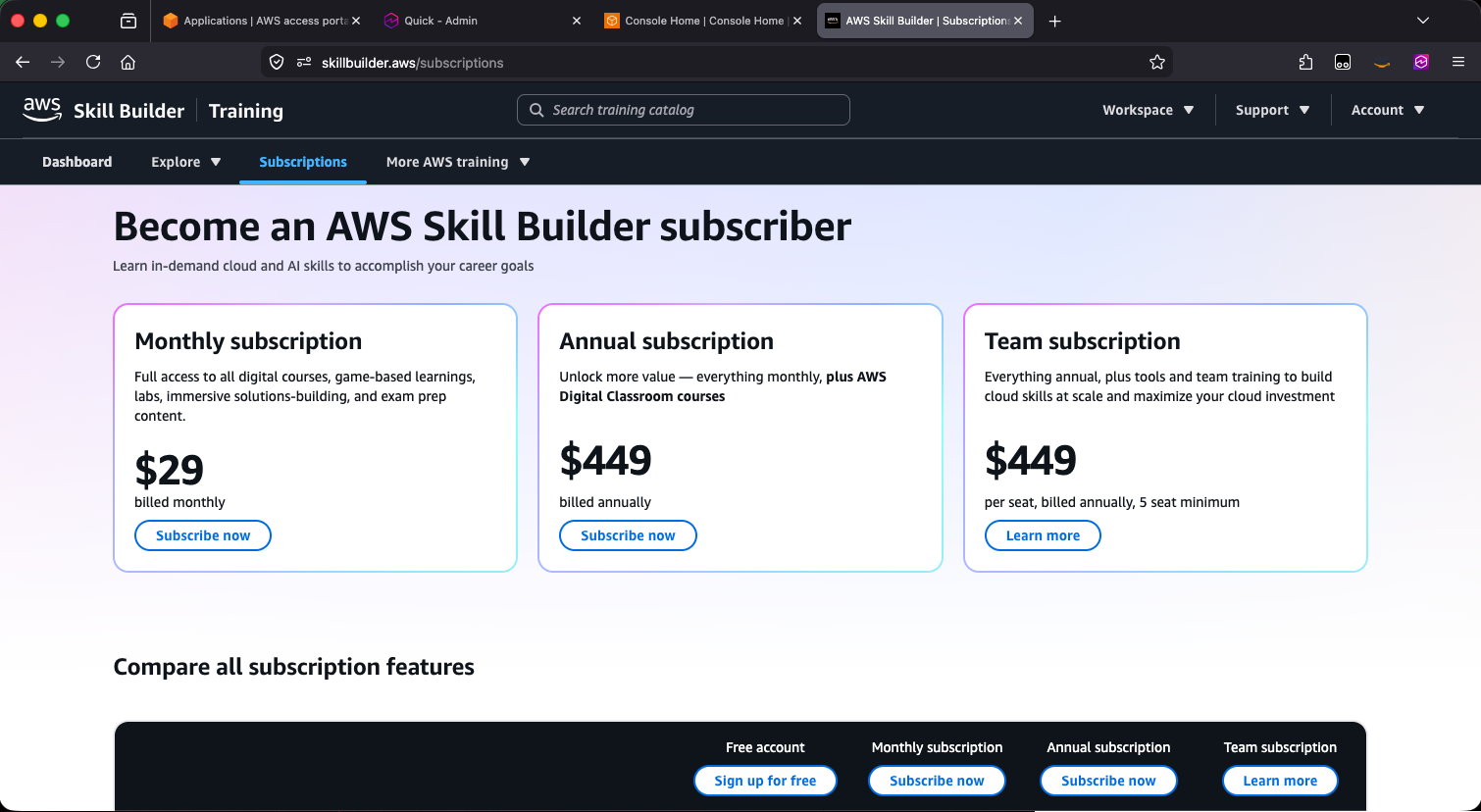
Task: Close the Quick - Admin tab
Action: (577, 21)
